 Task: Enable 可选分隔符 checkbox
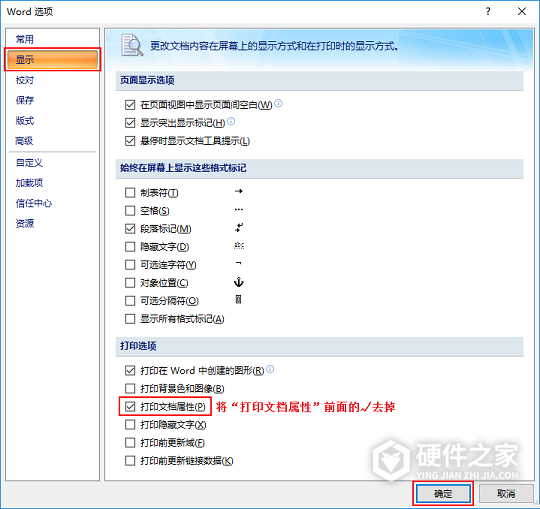[x=130, y=301]
